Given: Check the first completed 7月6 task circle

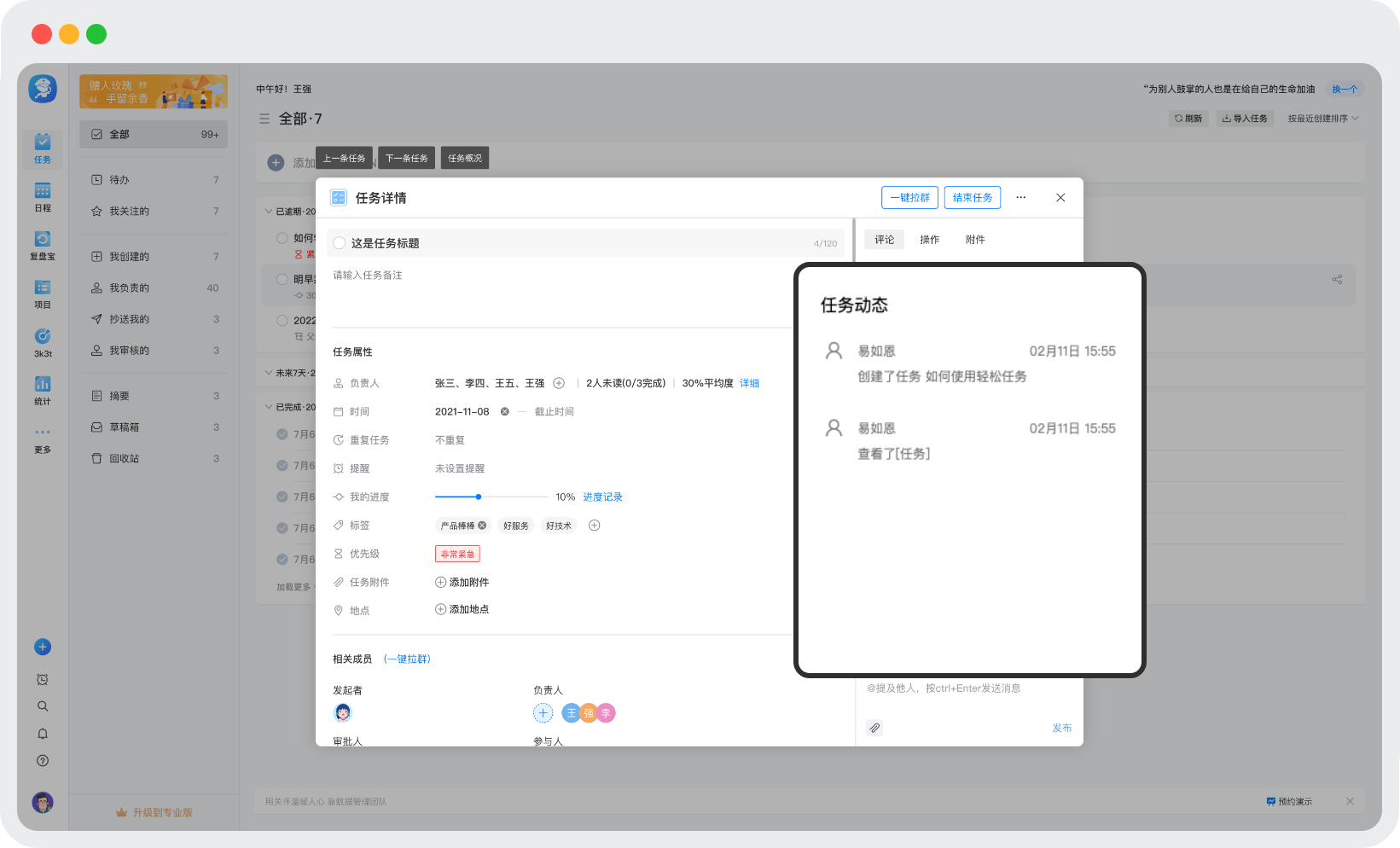Looking at the screenshot, I should (x=282, y=434).
